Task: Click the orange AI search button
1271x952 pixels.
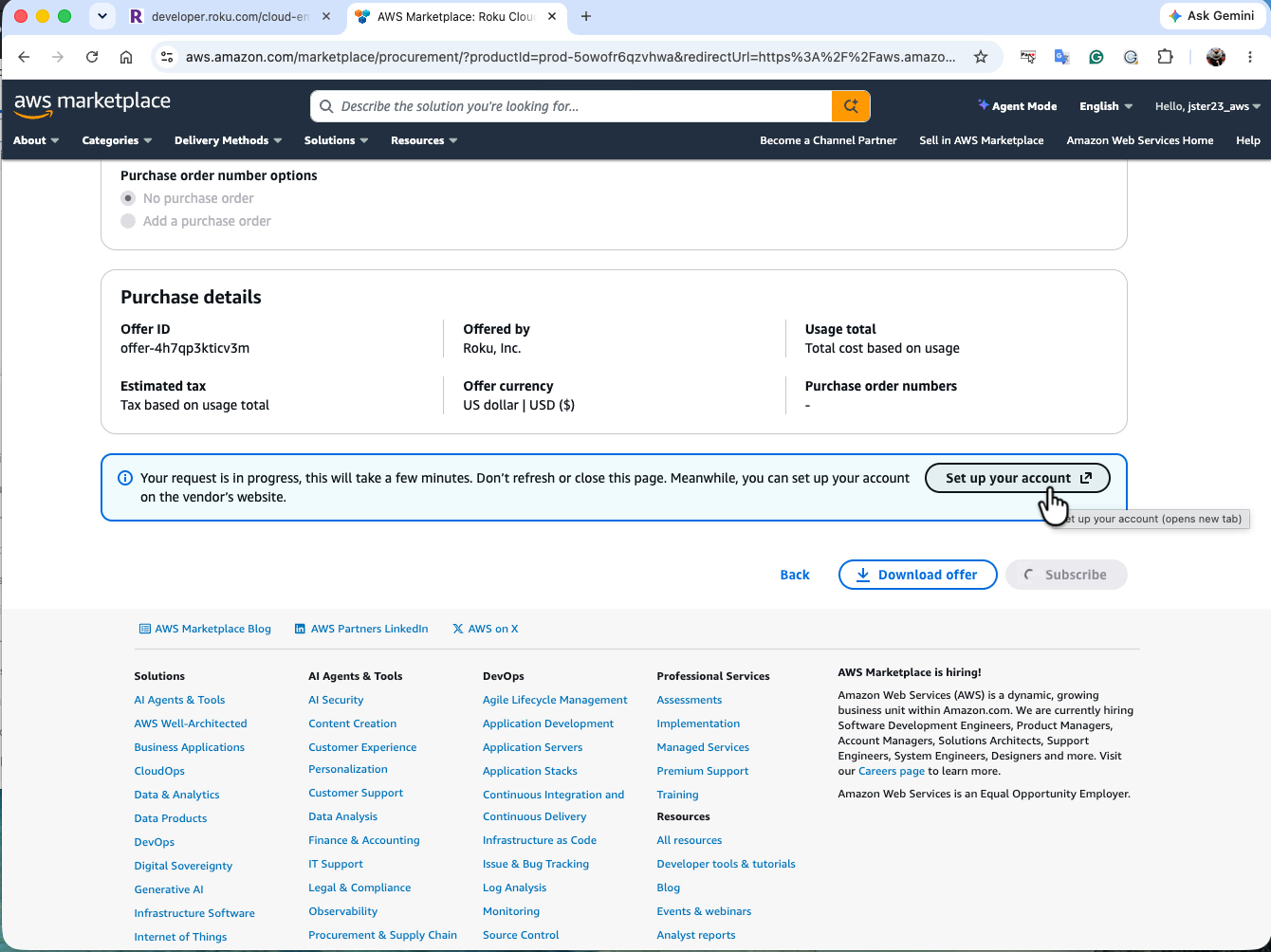Action: 851,106
